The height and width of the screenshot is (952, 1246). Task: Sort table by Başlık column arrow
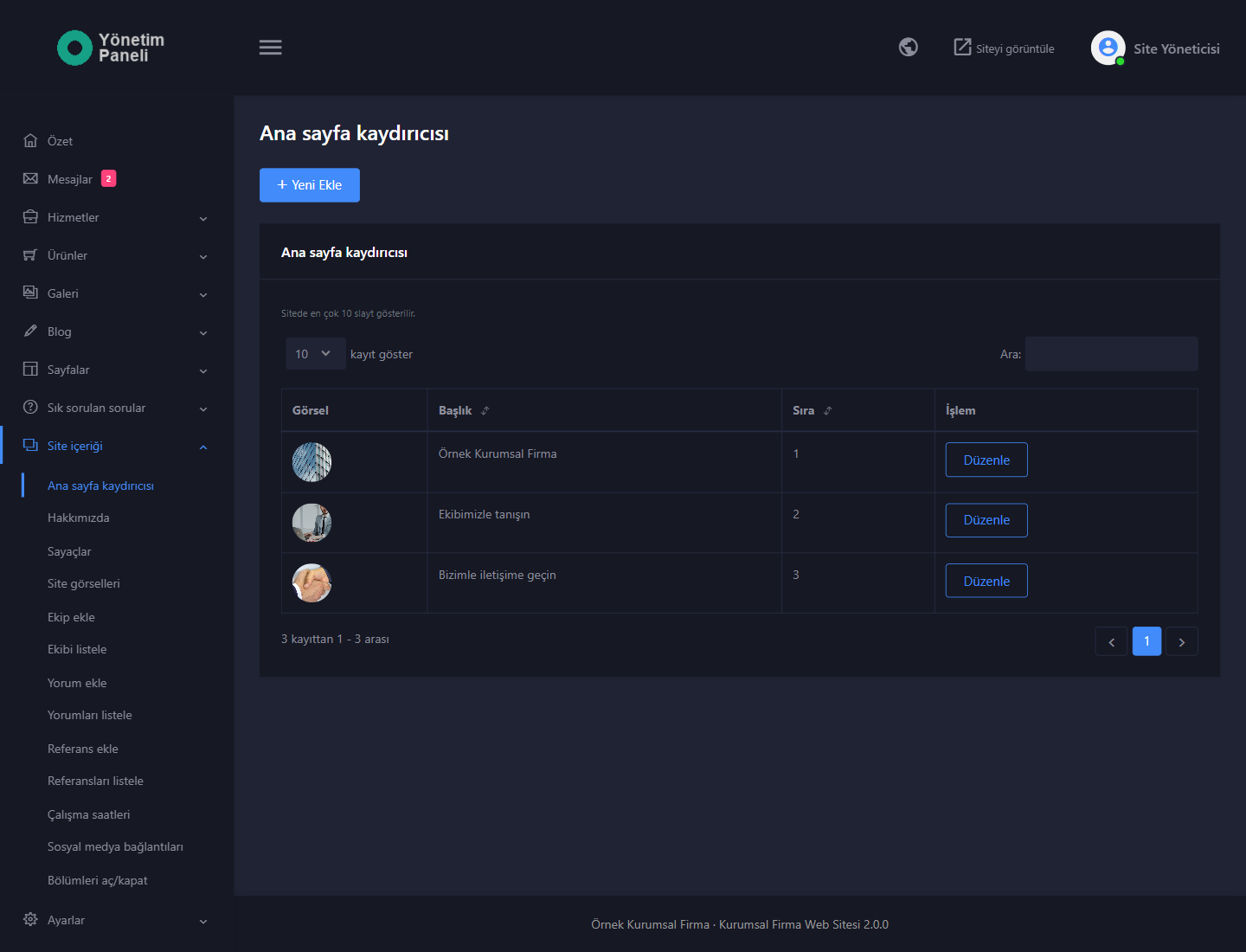(485, 410)
